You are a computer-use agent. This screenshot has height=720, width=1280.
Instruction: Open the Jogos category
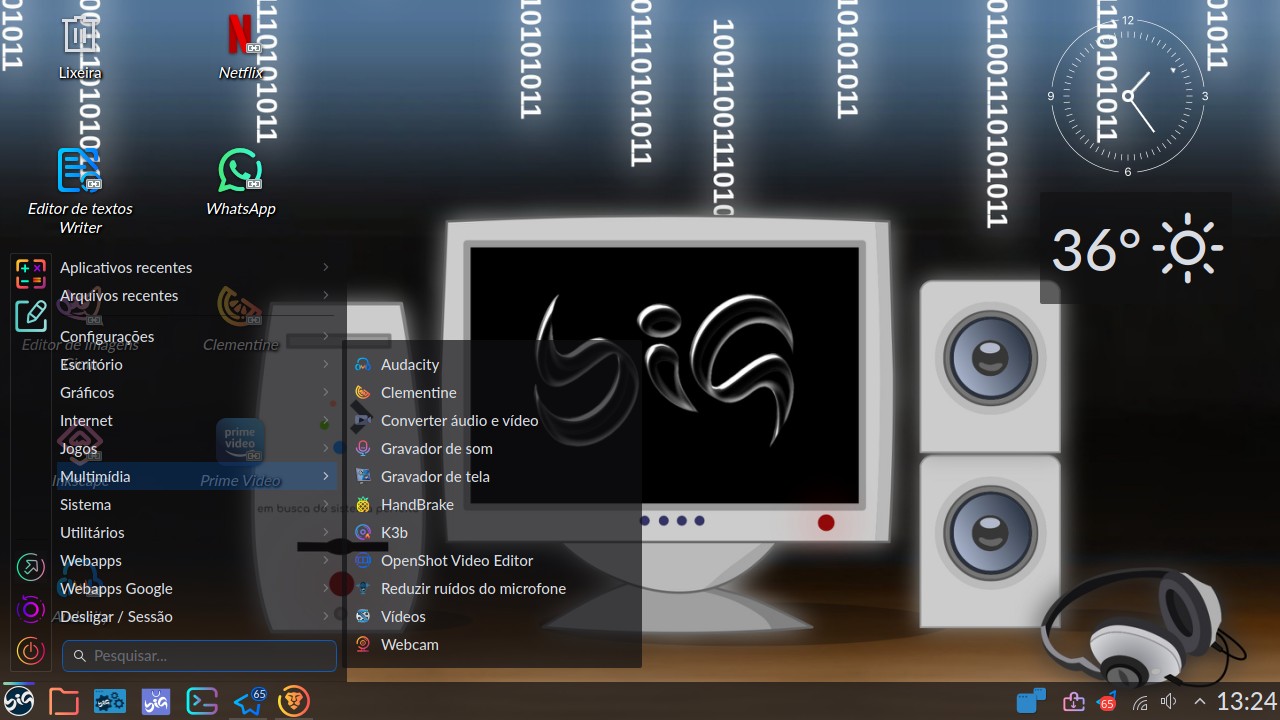(x=196, y=448)
